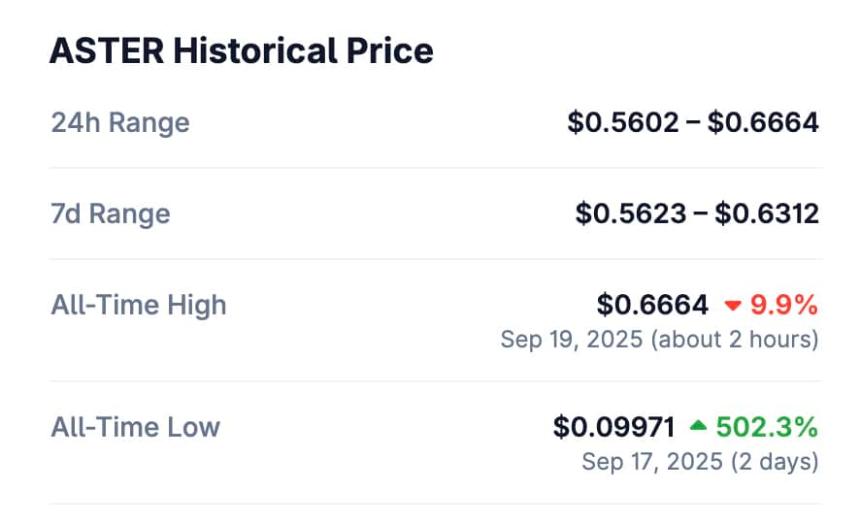Click the all-time high price $0.6664
This screenshot has width=860, height=524.
[x=653, y=305]
